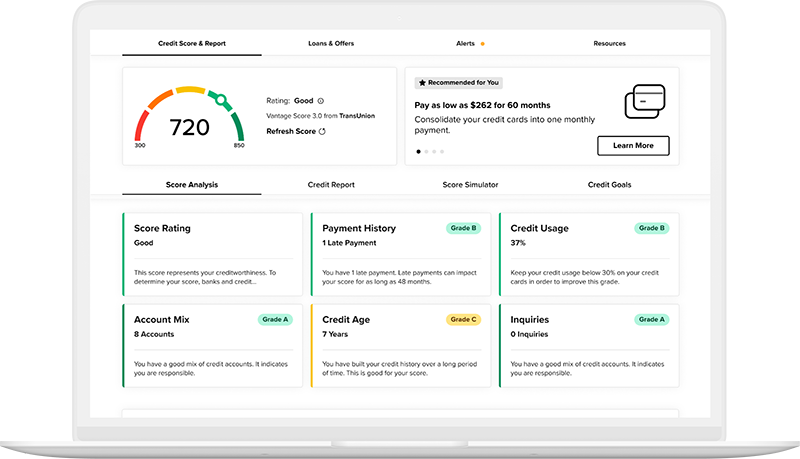
Task: Switch to the Score Simulator tab
Action: point(470,185)
